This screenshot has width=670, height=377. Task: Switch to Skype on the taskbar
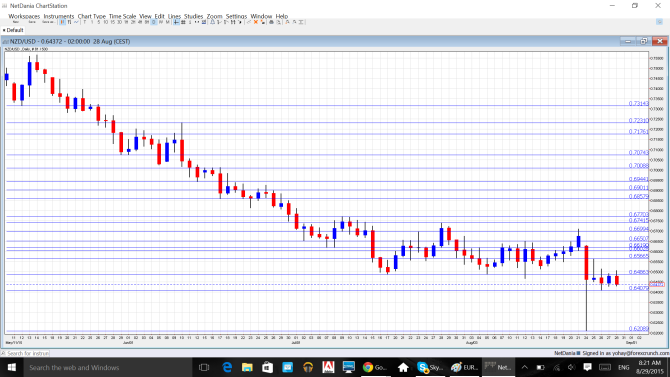pos(429,368)
